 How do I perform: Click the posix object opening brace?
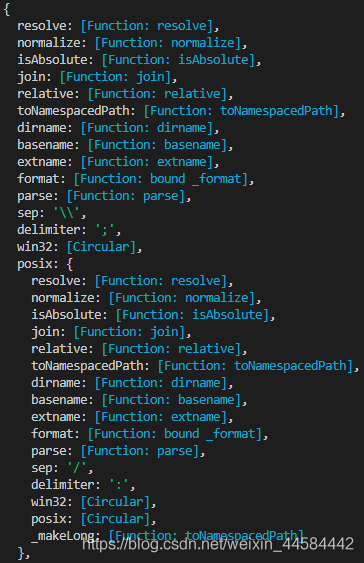click(70, 264)
